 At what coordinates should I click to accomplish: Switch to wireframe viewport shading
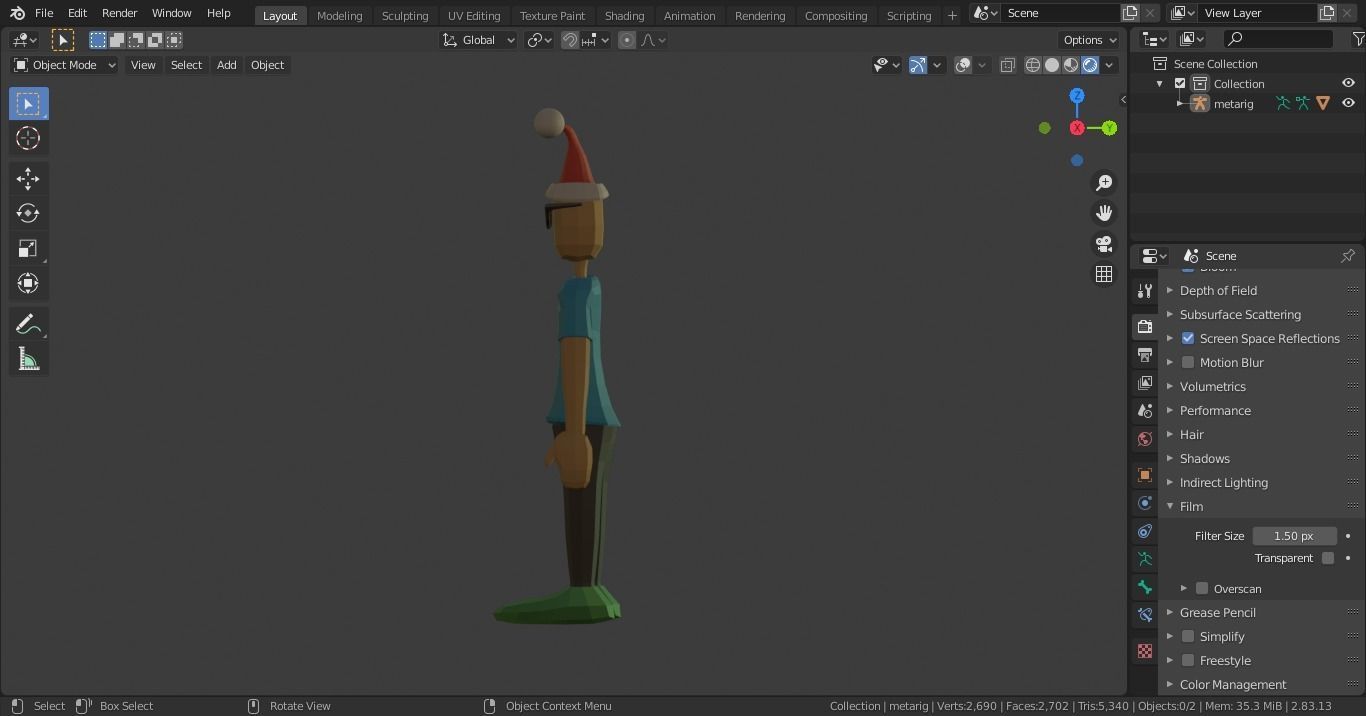[1033, 65]
